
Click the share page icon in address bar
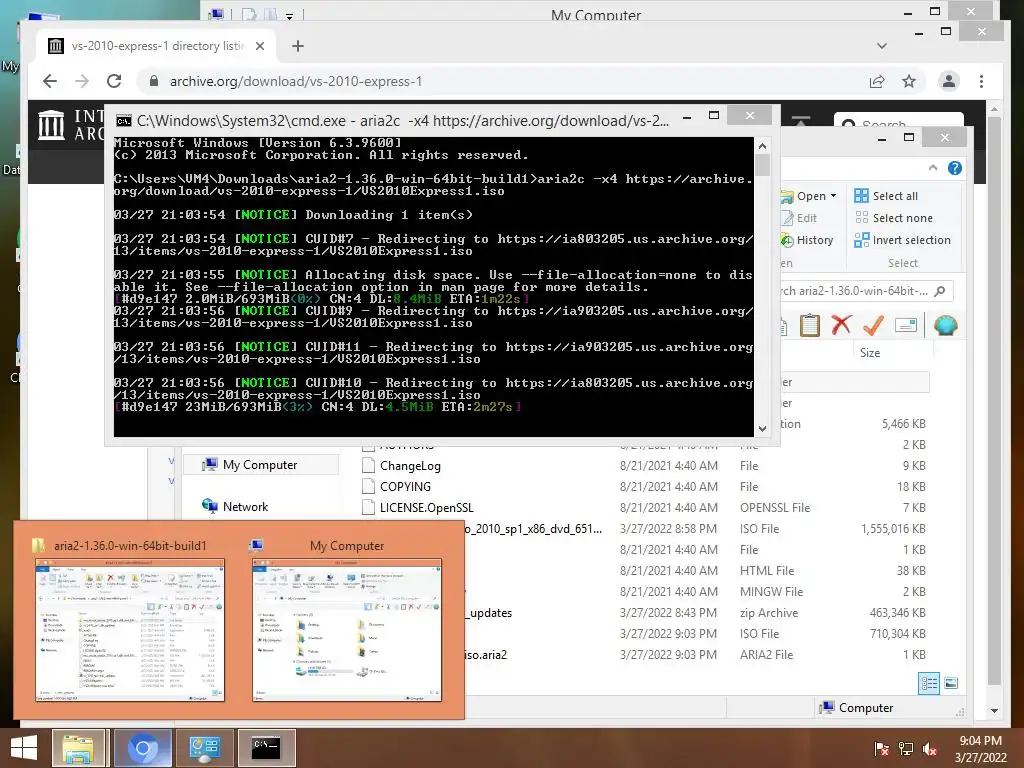point(876,82)
